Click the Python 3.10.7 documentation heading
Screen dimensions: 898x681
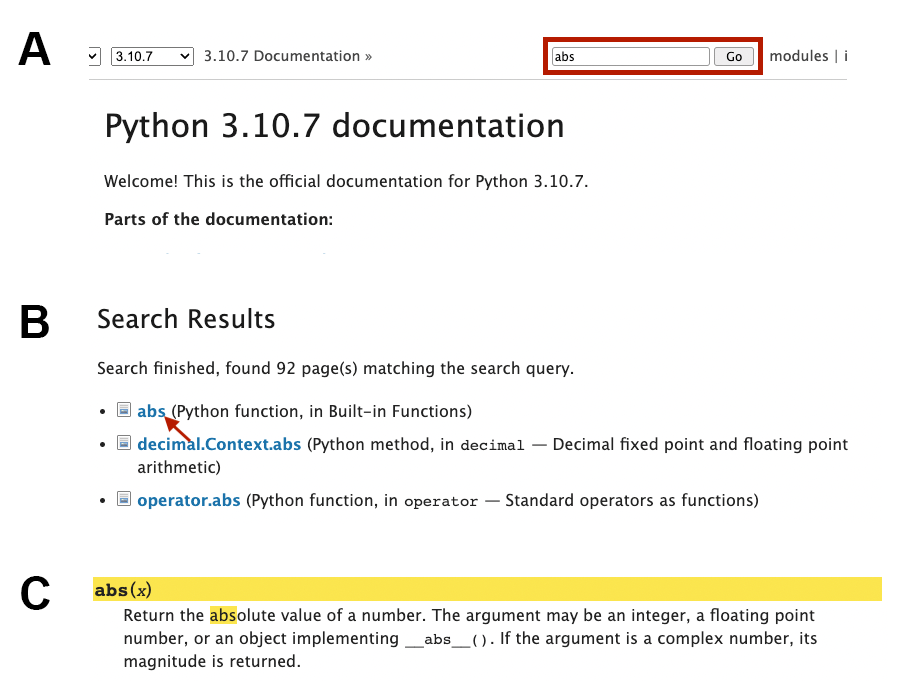tap(334, 127)
